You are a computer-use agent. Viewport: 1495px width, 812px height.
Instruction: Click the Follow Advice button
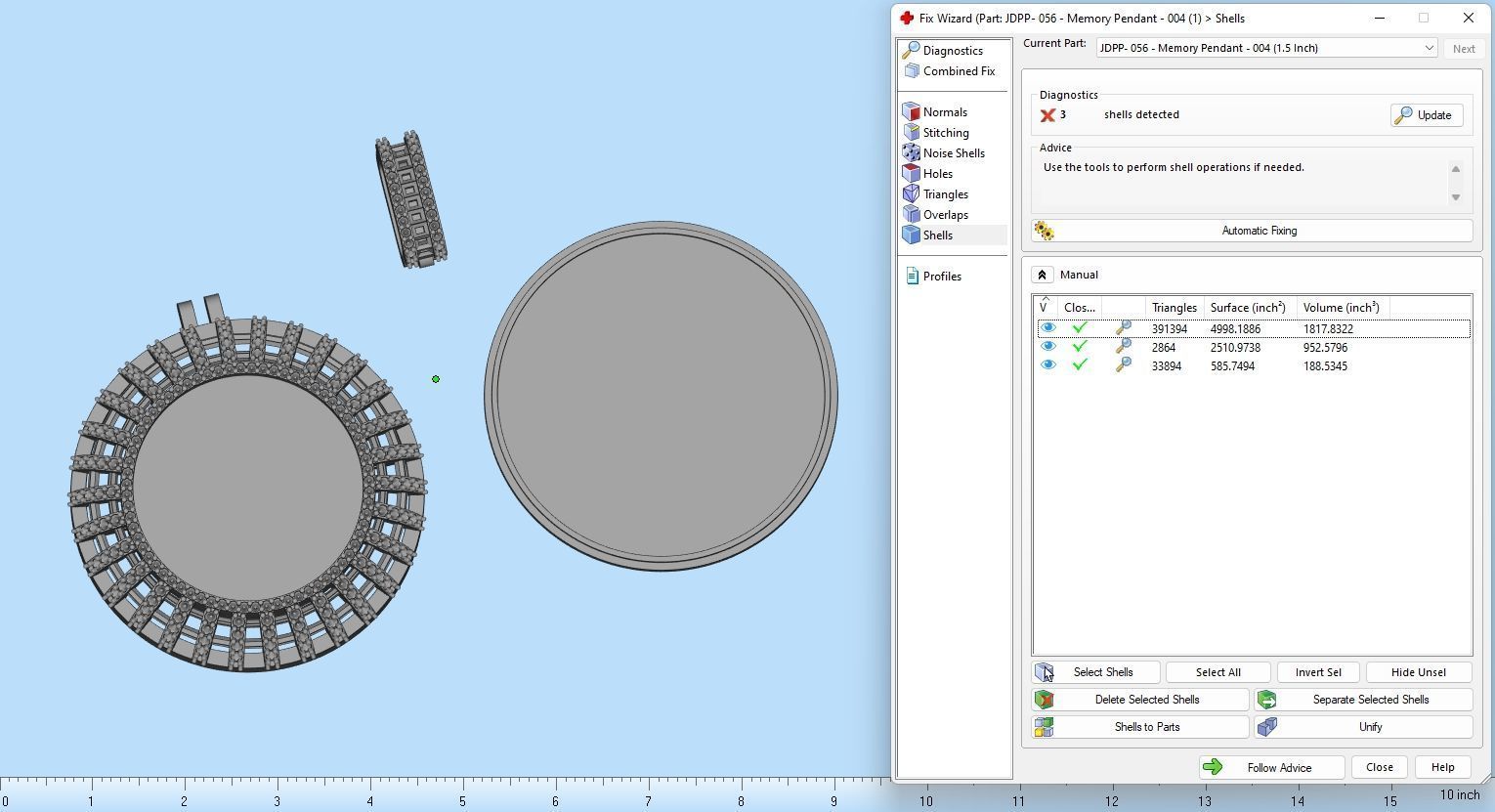click(x=1272, y=767)
